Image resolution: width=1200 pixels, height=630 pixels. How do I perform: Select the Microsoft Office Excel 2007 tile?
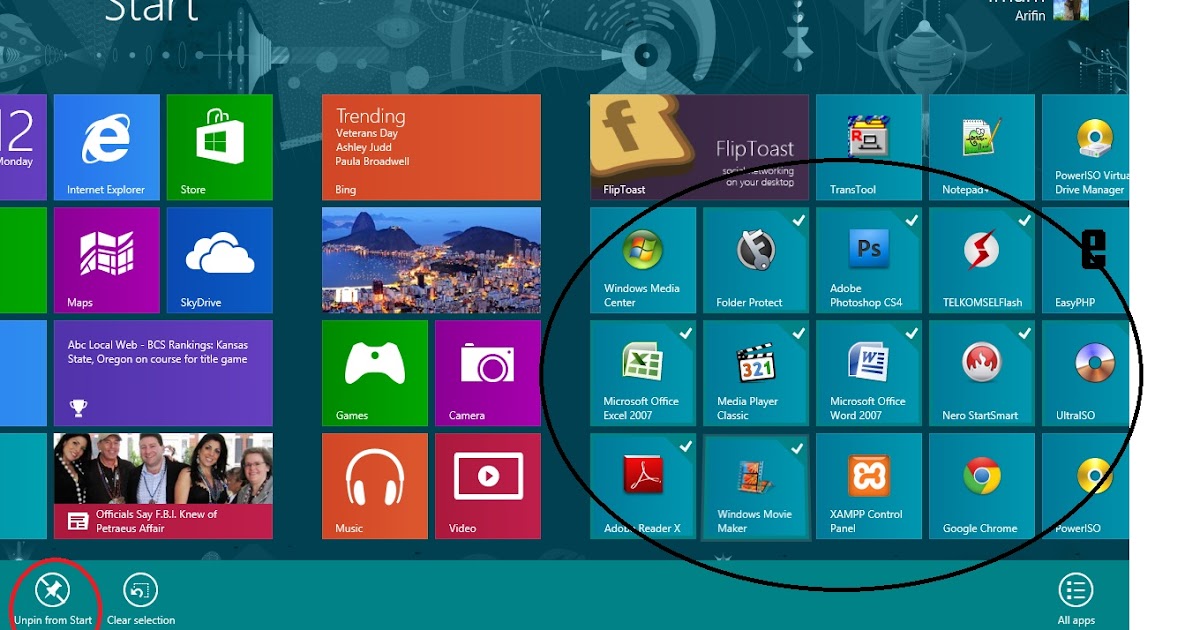643,373
